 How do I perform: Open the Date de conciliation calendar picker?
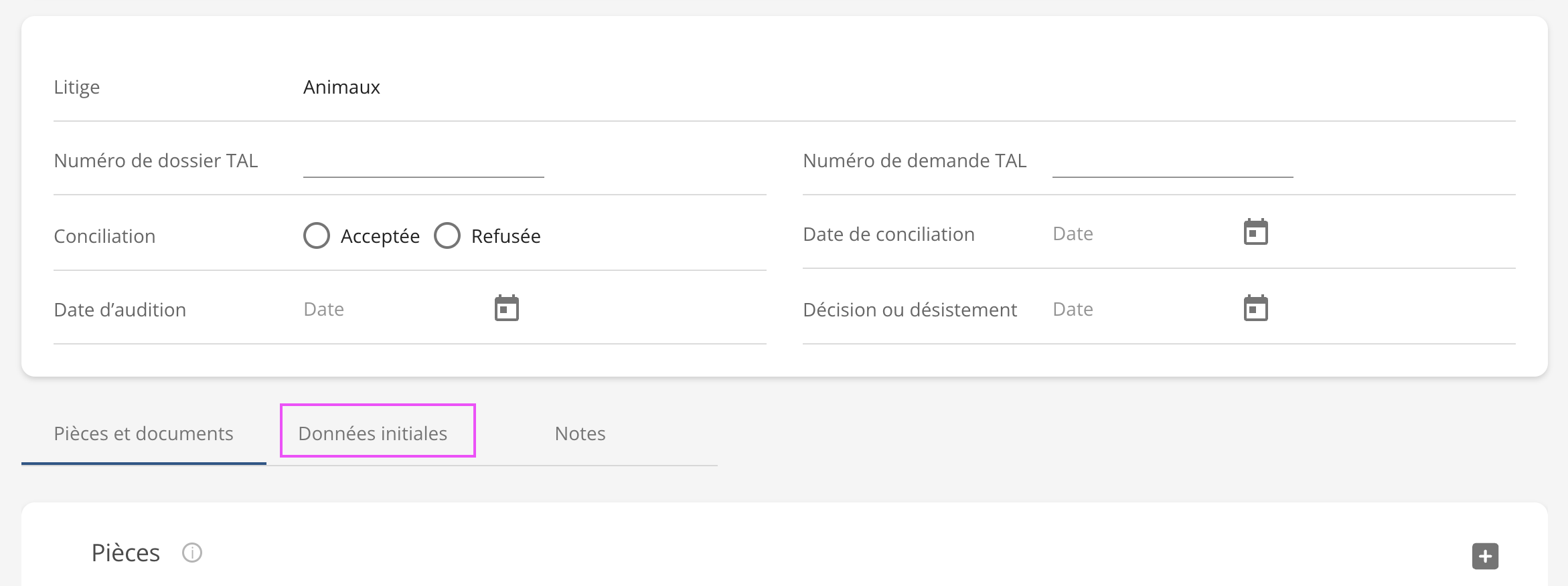click(x=1255, y=233)
